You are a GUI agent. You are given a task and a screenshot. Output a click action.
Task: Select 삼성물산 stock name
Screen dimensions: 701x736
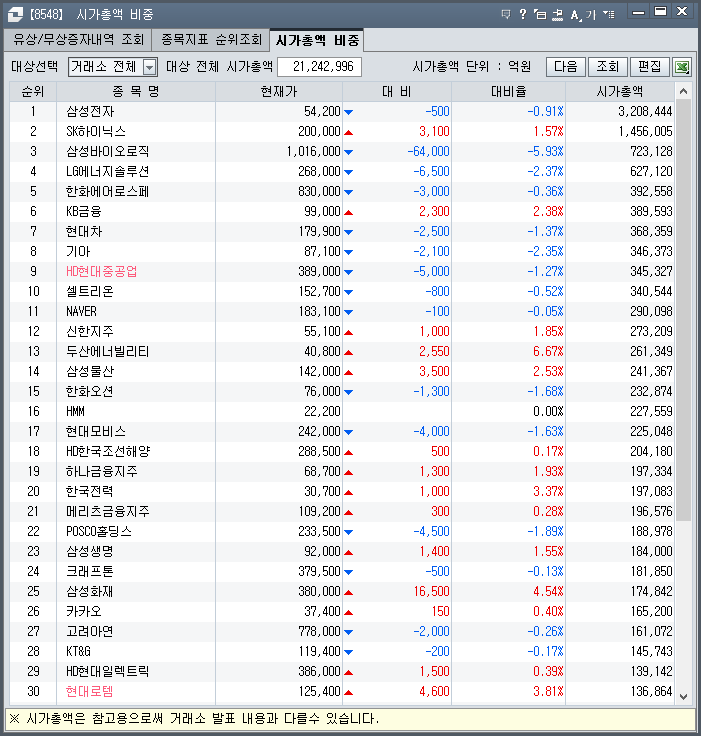[90, 371]
